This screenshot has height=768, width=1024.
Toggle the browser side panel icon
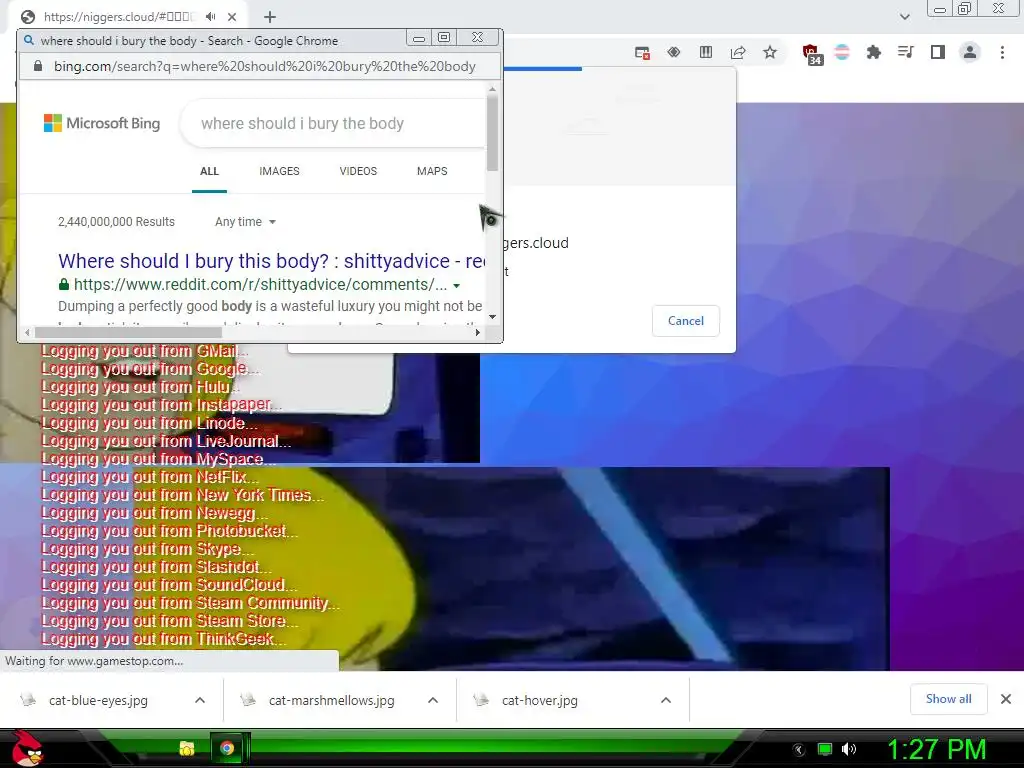[938, 52]
